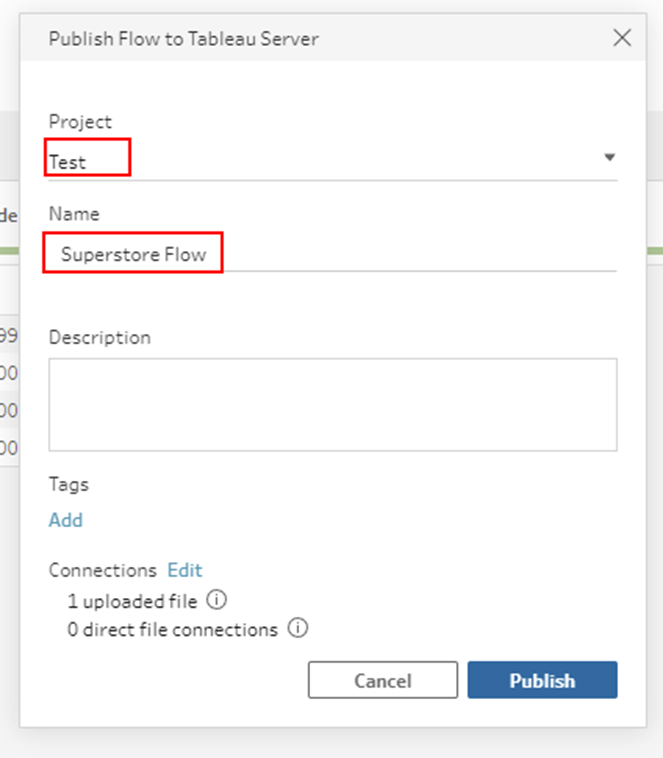Viewport: 663px width, 758px height.
Task: Click the Description field label
Action: (x=100, y=337)
